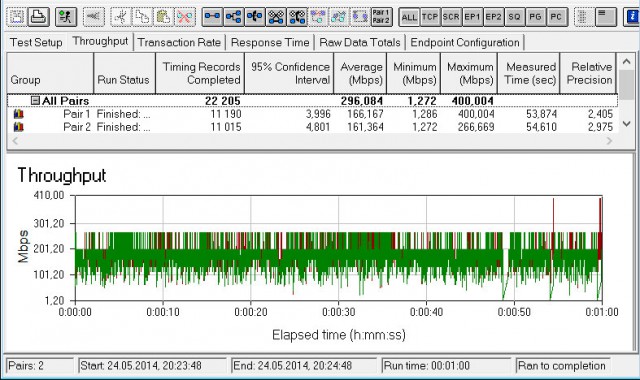
Task: Click the Paste clipboard icon
Action: point(164,17)
